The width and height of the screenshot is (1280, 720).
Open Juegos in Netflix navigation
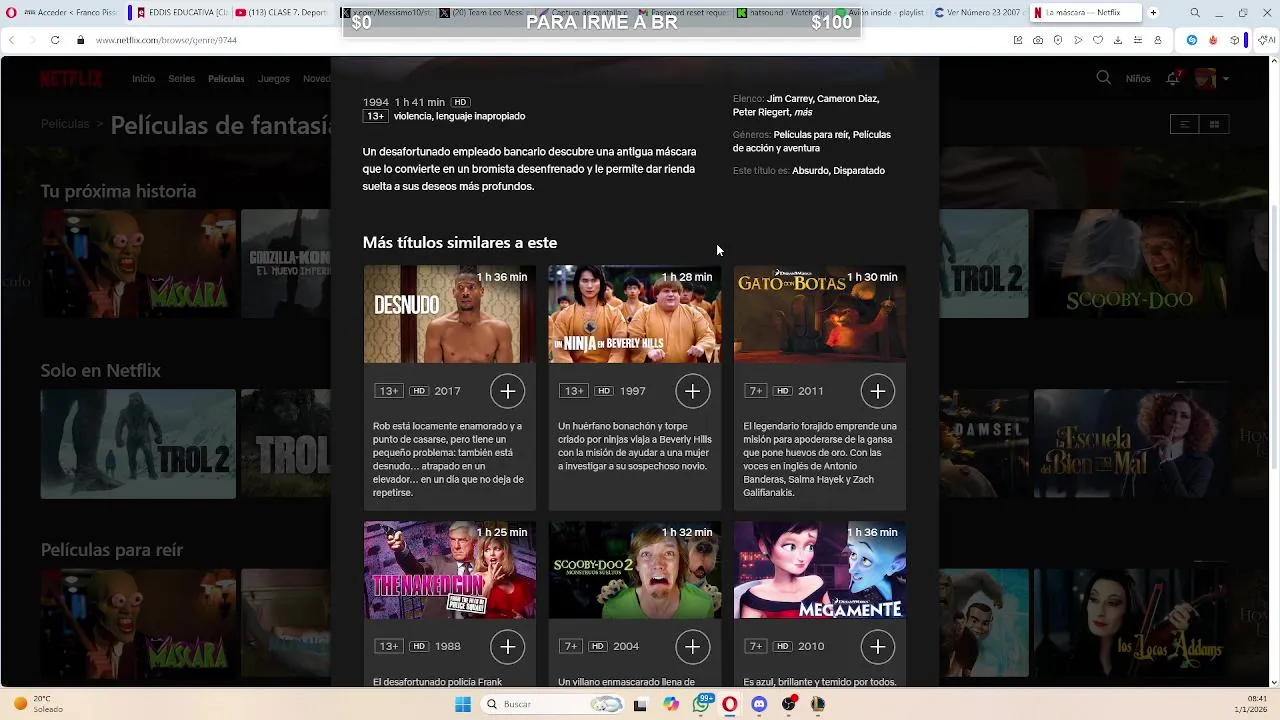(x=273, y=79)
